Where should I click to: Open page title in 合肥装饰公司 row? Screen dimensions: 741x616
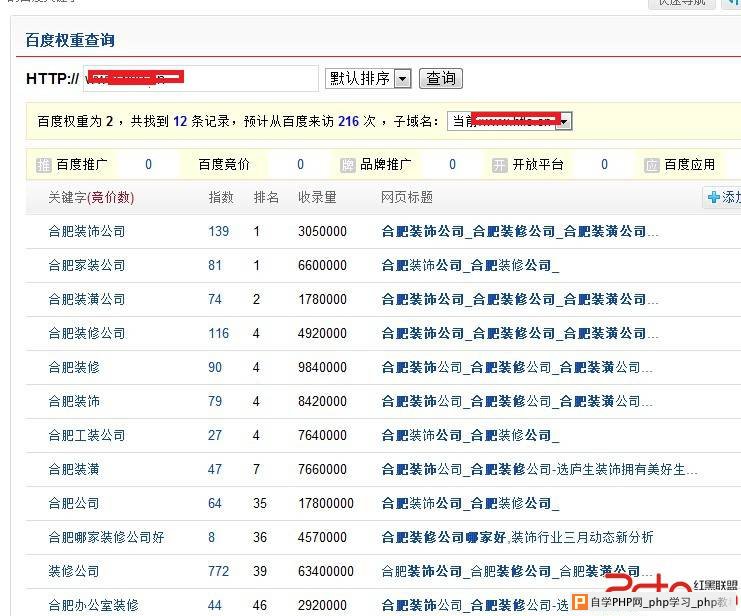[x=520, y=231]
